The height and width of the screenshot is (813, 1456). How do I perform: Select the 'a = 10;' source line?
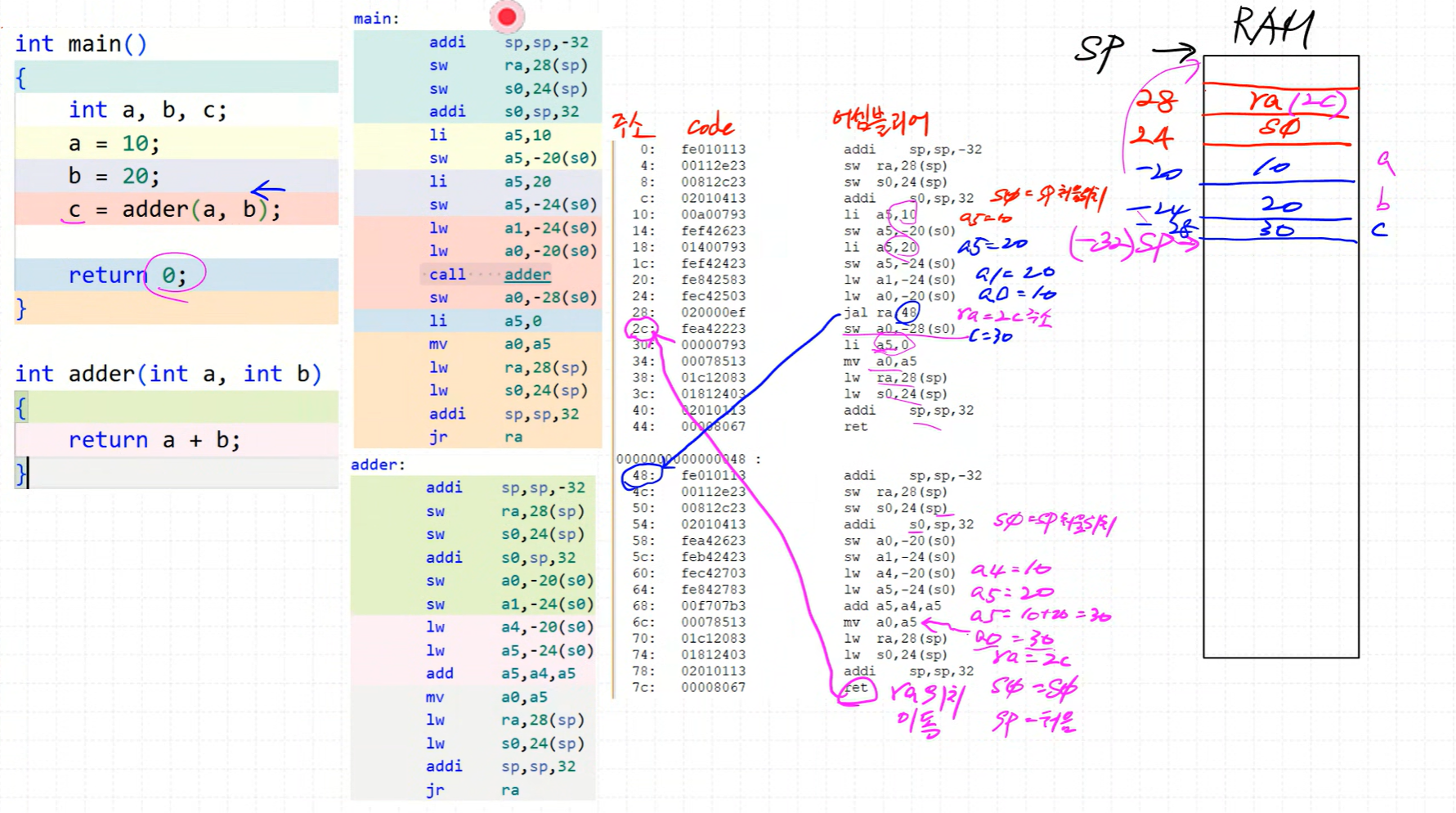pyautogui.click(x=114, y=144)
